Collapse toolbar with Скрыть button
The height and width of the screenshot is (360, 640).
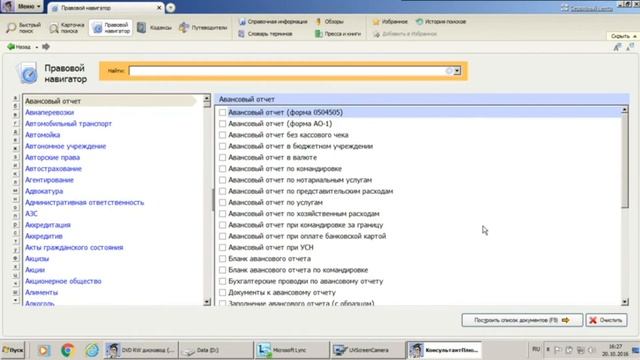[x=623, y=36]
